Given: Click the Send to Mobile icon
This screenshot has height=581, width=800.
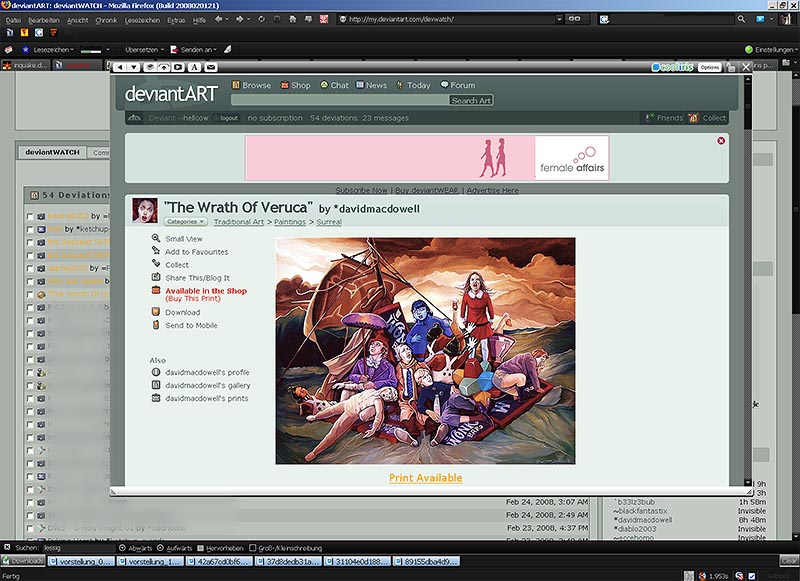Looking at the screenshot, I should click(x=156, y=325).
